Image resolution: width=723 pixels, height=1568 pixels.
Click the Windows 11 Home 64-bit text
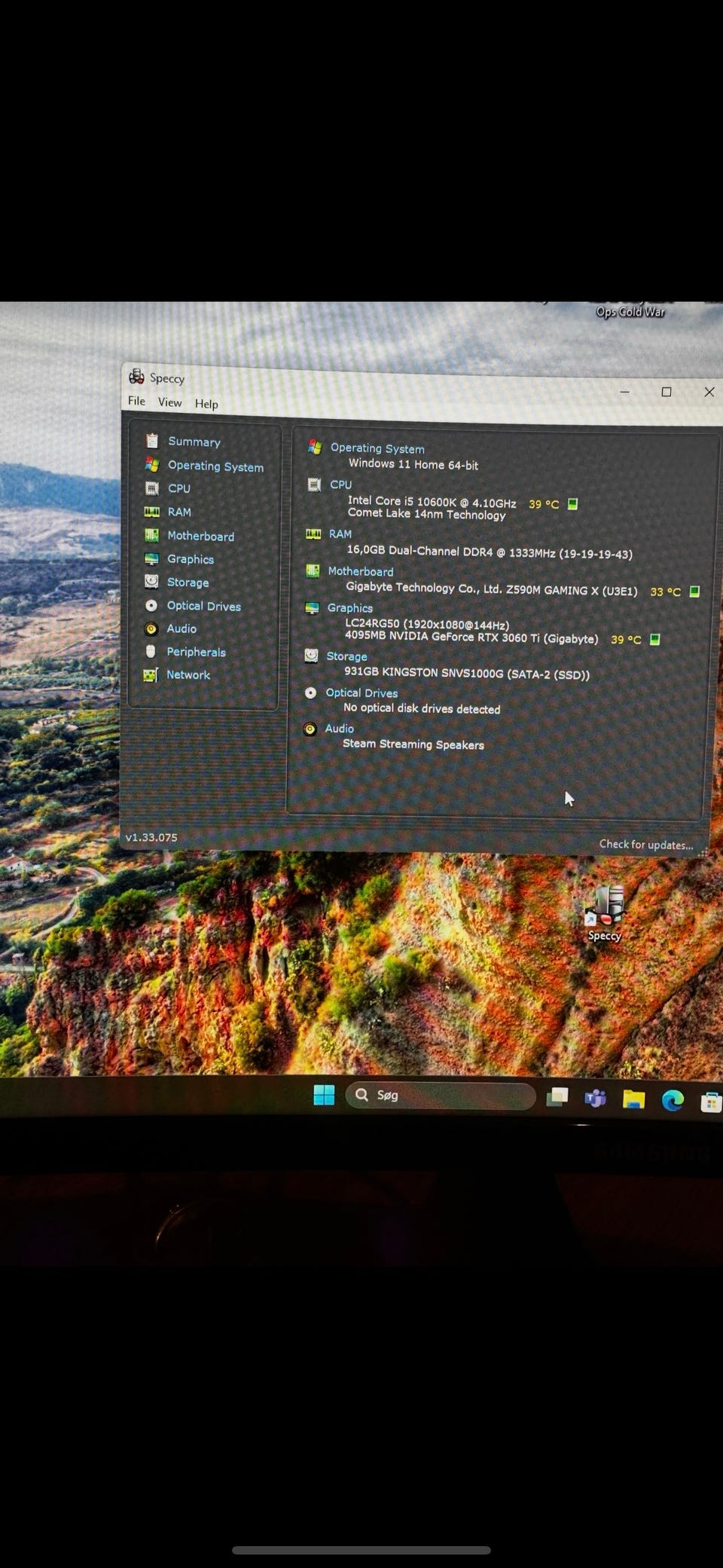click(x=413, y=464)
